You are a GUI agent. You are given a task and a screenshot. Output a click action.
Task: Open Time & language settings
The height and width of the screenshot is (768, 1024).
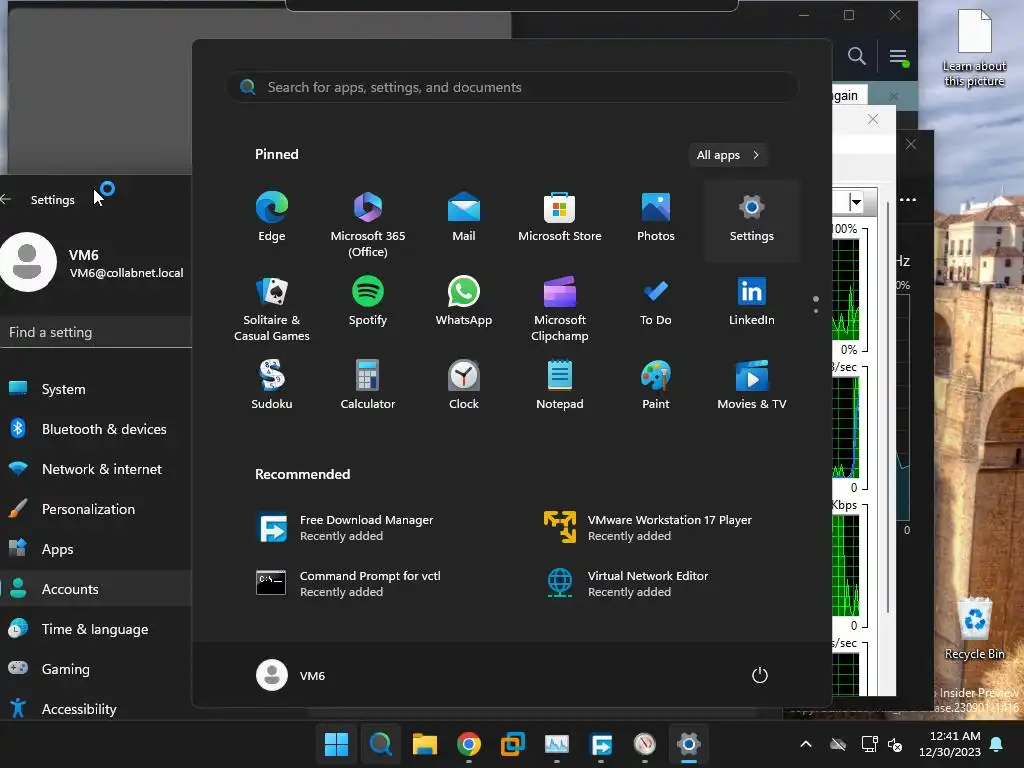(x=96, y=629)
